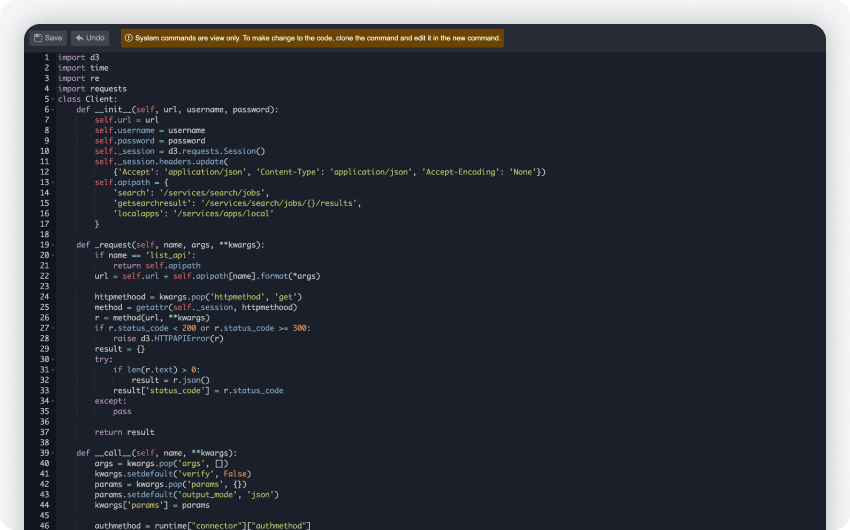Select line number 46 in the gutter
The height and width of the screenshot is (530, 850).
click(44, 525)
